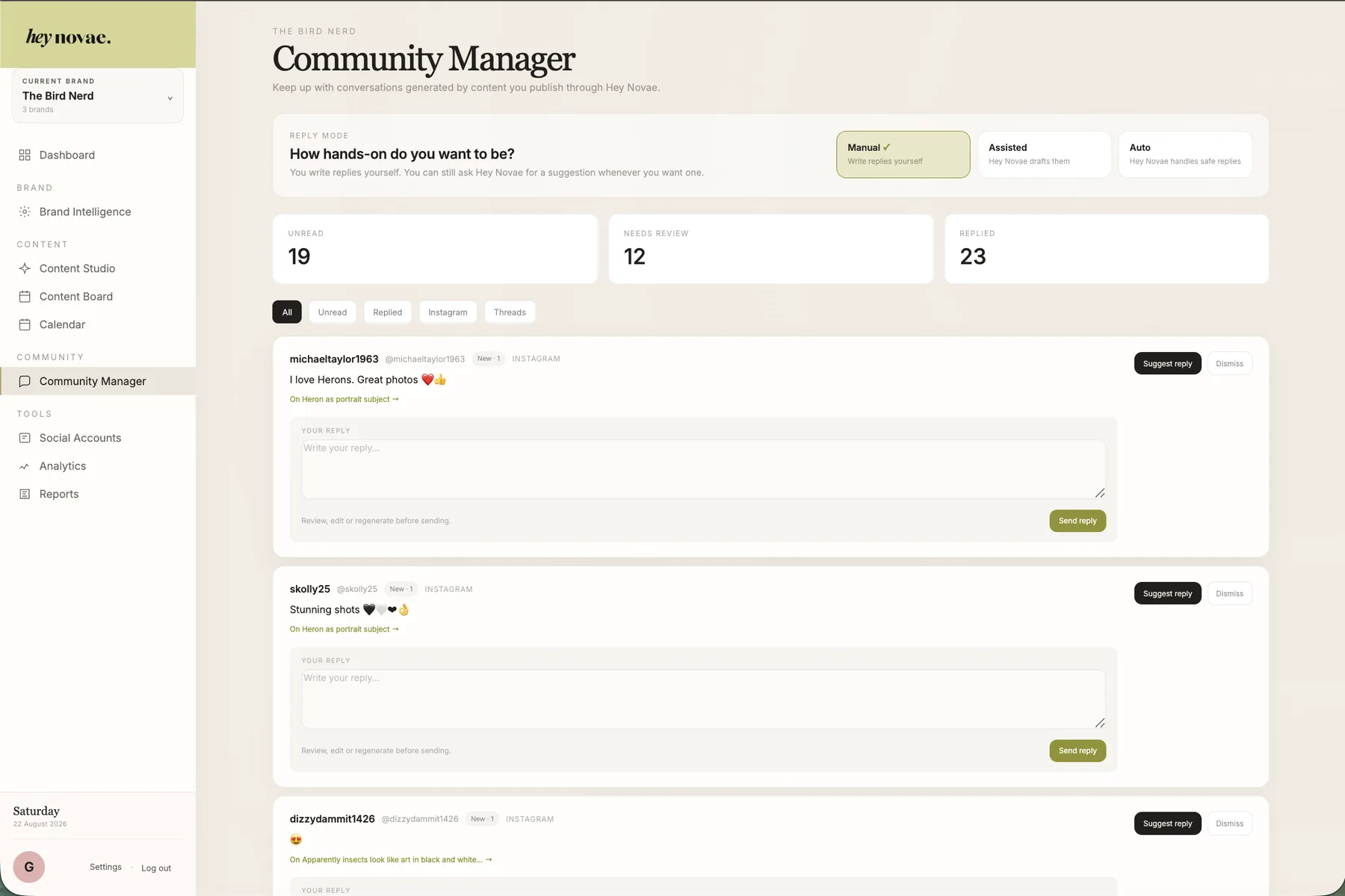Screen dimensions: 1345x896
Task: Open Content Board page
Action: [x=98, y=296]
